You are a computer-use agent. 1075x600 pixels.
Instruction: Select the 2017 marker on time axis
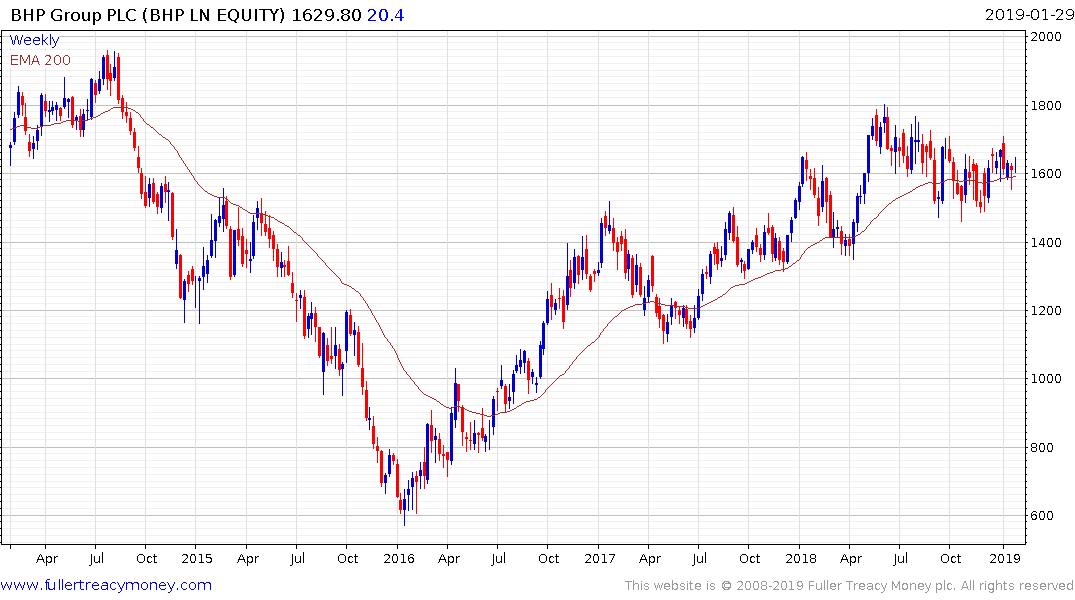pos(600,559)
